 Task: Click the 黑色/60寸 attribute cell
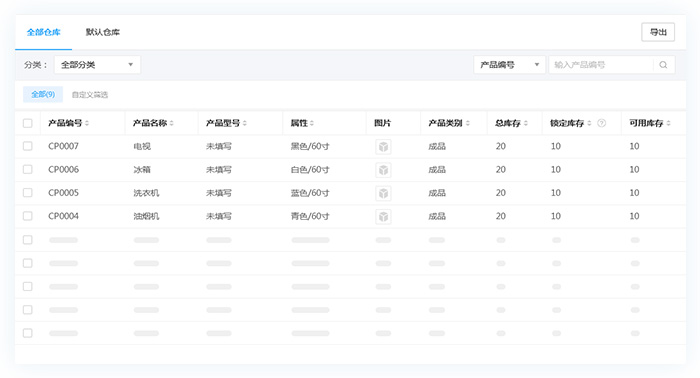[310, 146]
